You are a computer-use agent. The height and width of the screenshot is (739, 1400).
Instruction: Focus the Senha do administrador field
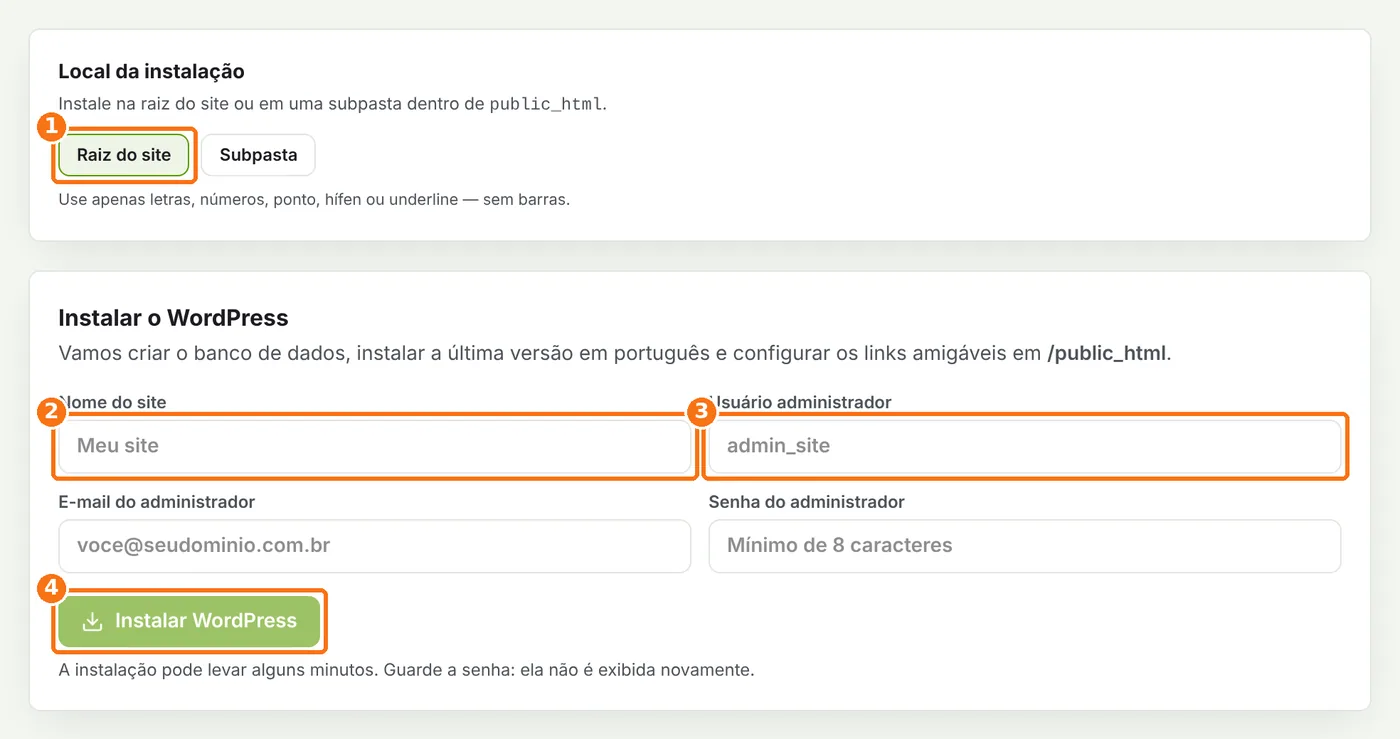(x=1025, y=546)
